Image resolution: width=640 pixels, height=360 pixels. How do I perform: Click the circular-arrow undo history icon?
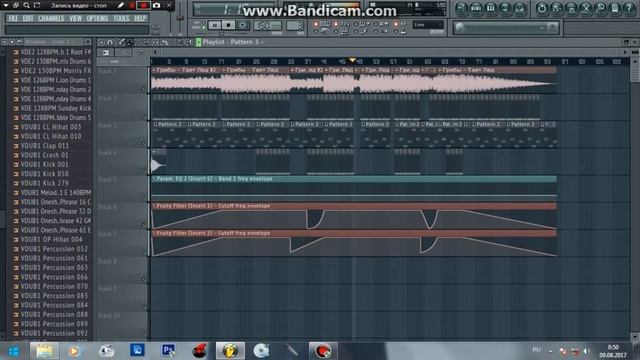click(542, 8)
